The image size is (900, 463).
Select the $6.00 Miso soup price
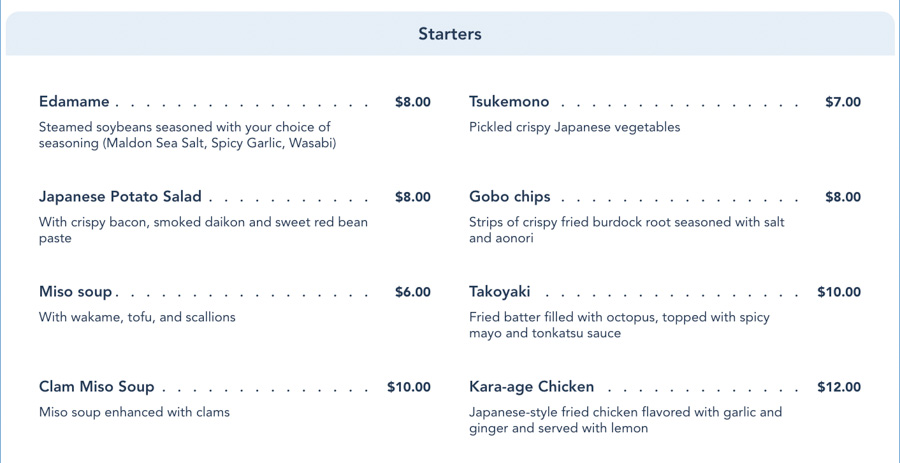pyautogui.click(x=412, y=292)
